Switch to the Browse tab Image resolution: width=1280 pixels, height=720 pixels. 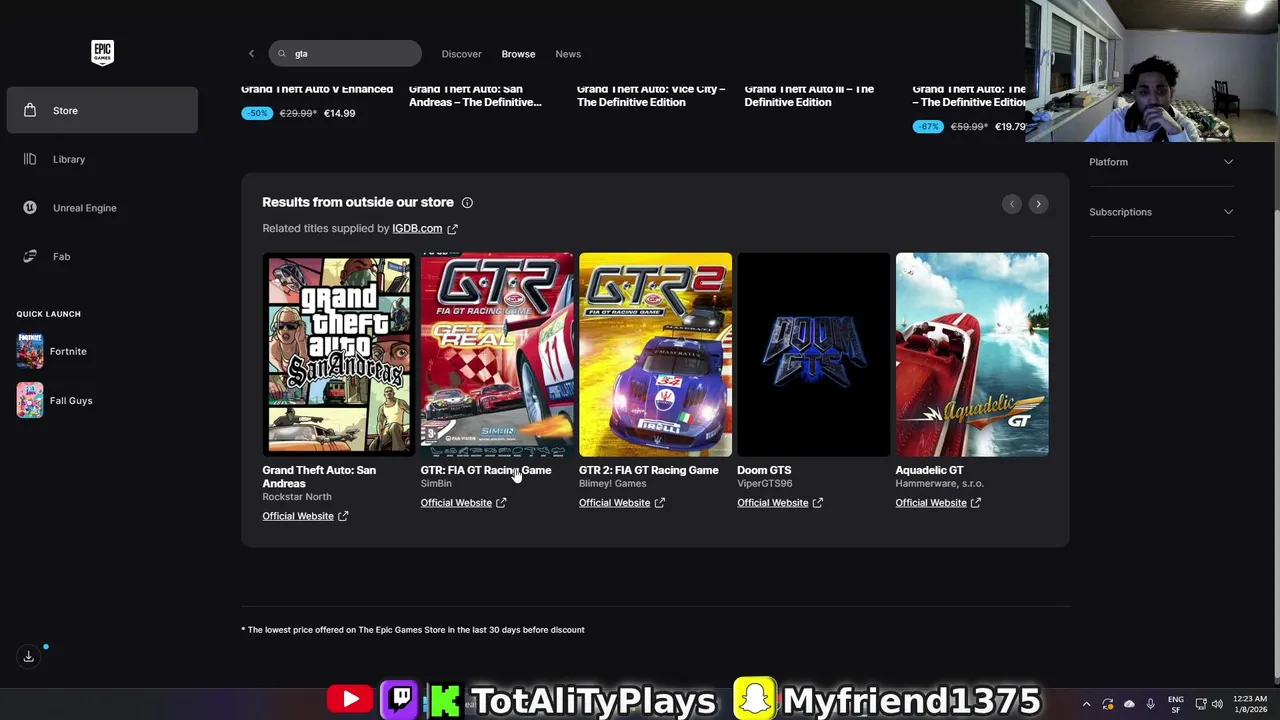(518, 54)
